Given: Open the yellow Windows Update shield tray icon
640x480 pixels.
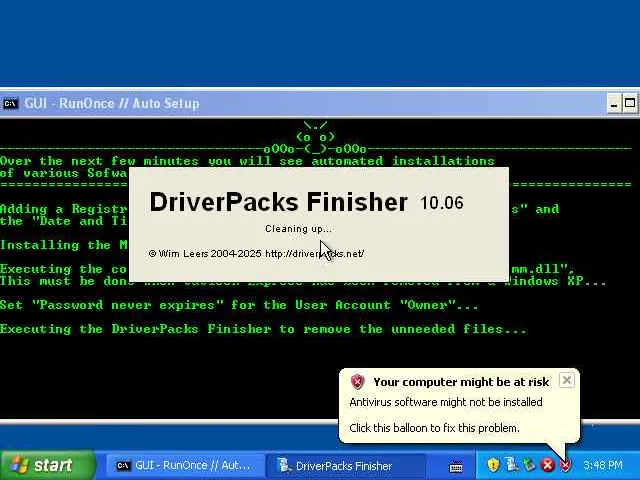Looking at the screenshot, I should [x=493, y=464].
